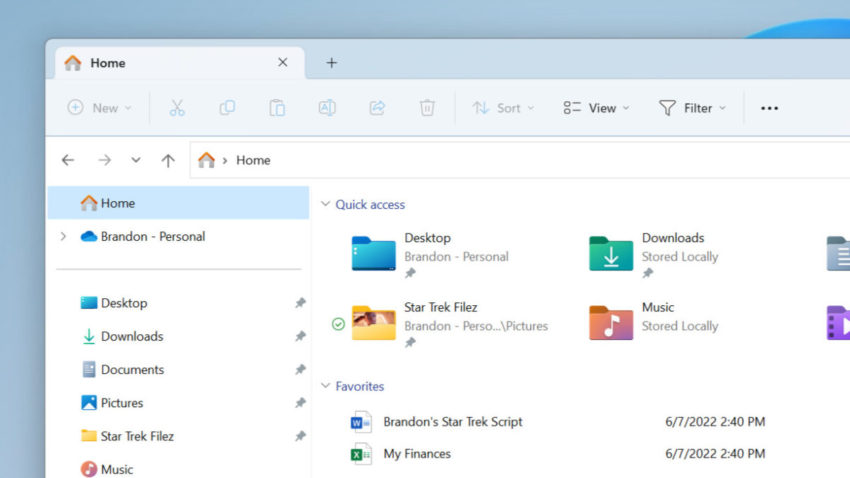Click the Delete trash can icon
The height and width of the screenshot is (478, 850).
pyautogui.click(x=427, y=108)
